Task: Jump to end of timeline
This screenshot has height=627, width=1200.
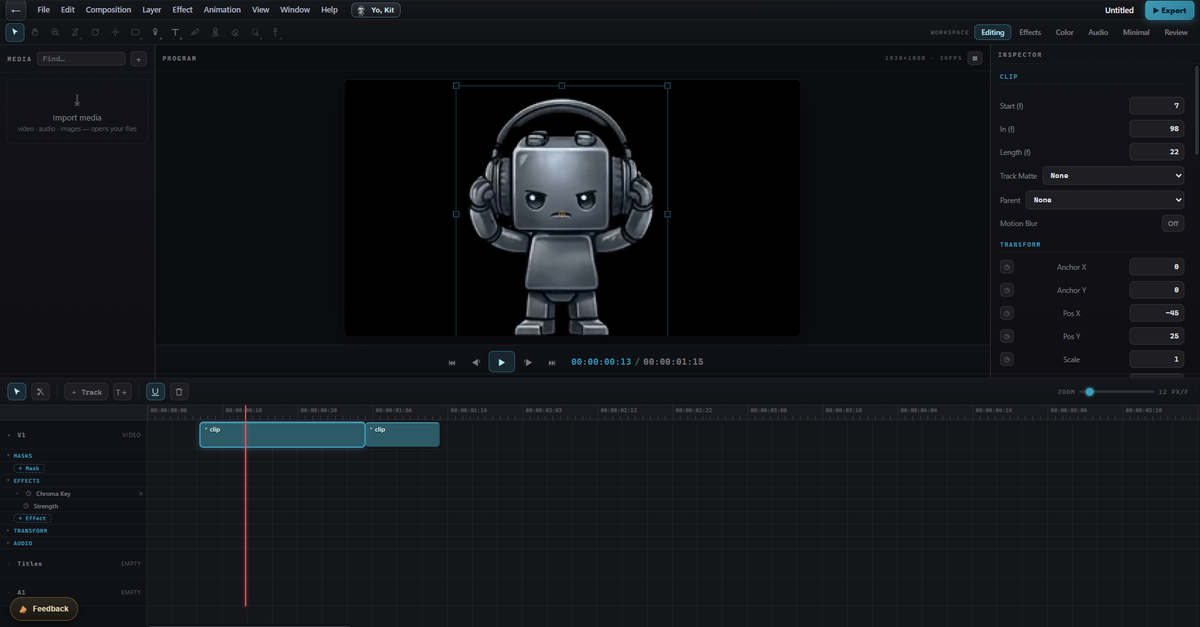Action: pyautogui.click(x=552, y=362)
